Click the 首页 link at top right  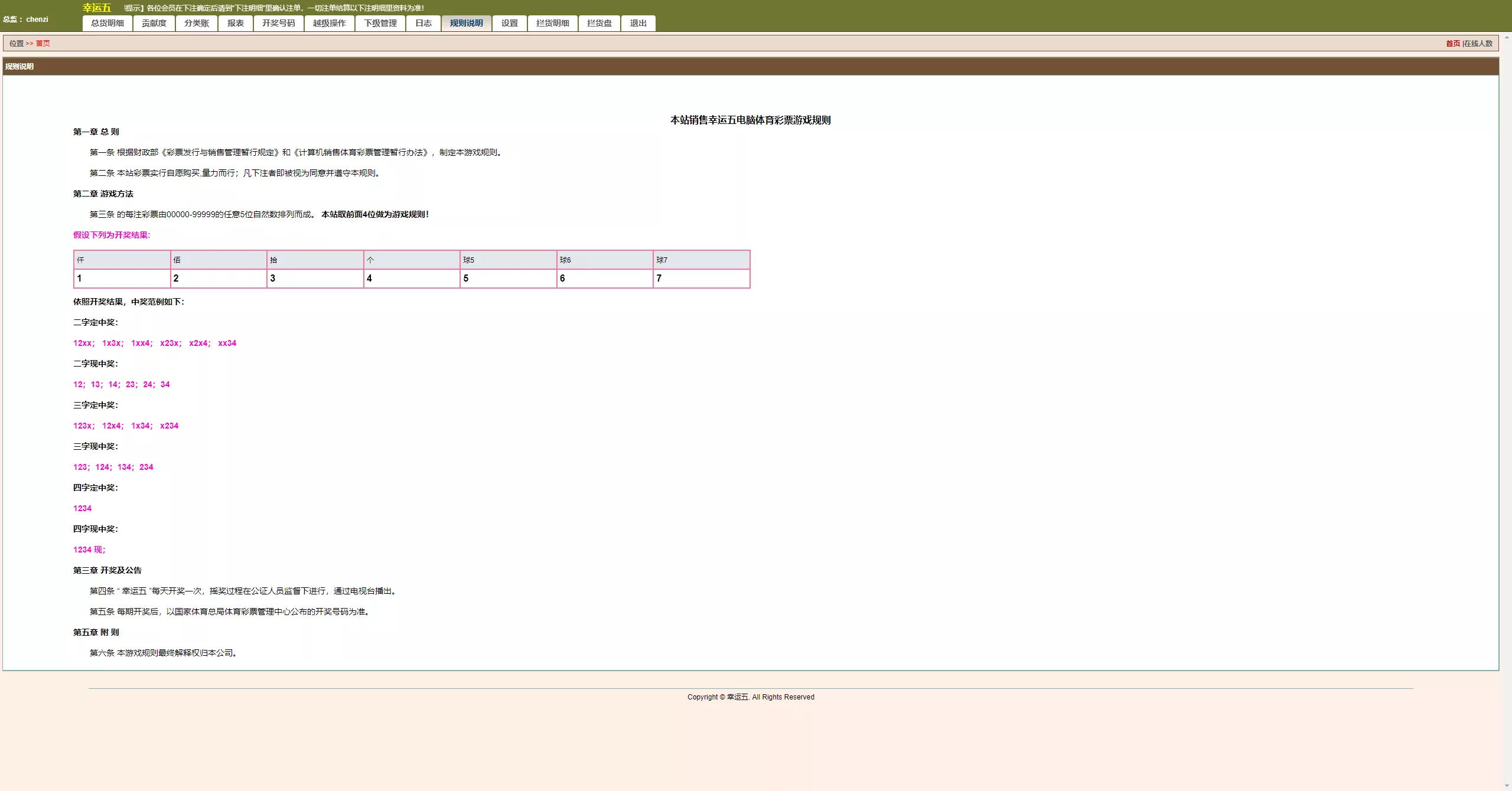pos(1453,43)
